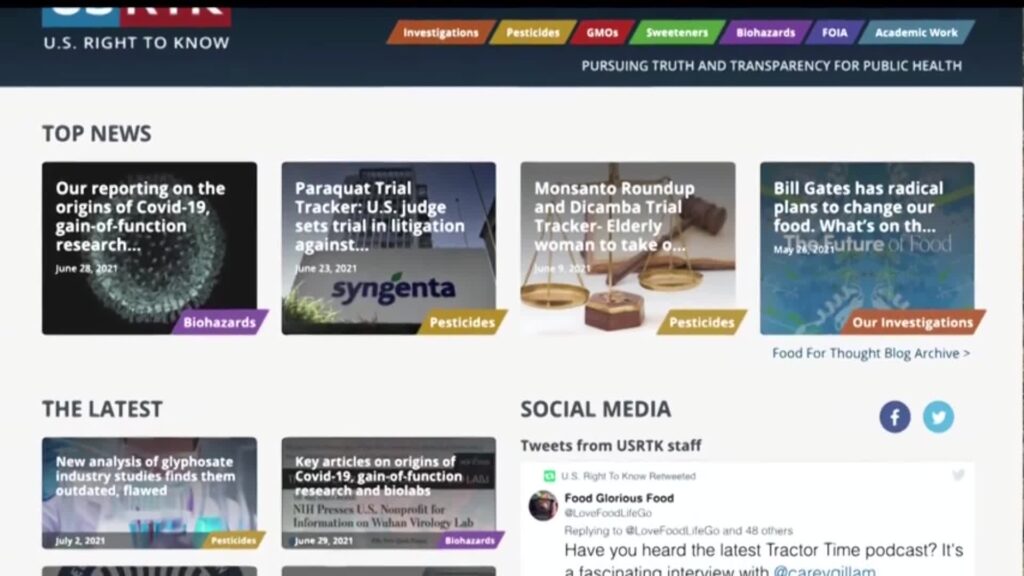Click the June 28, 2021 date text
The image size is (1024, 576).
[87, 268]
